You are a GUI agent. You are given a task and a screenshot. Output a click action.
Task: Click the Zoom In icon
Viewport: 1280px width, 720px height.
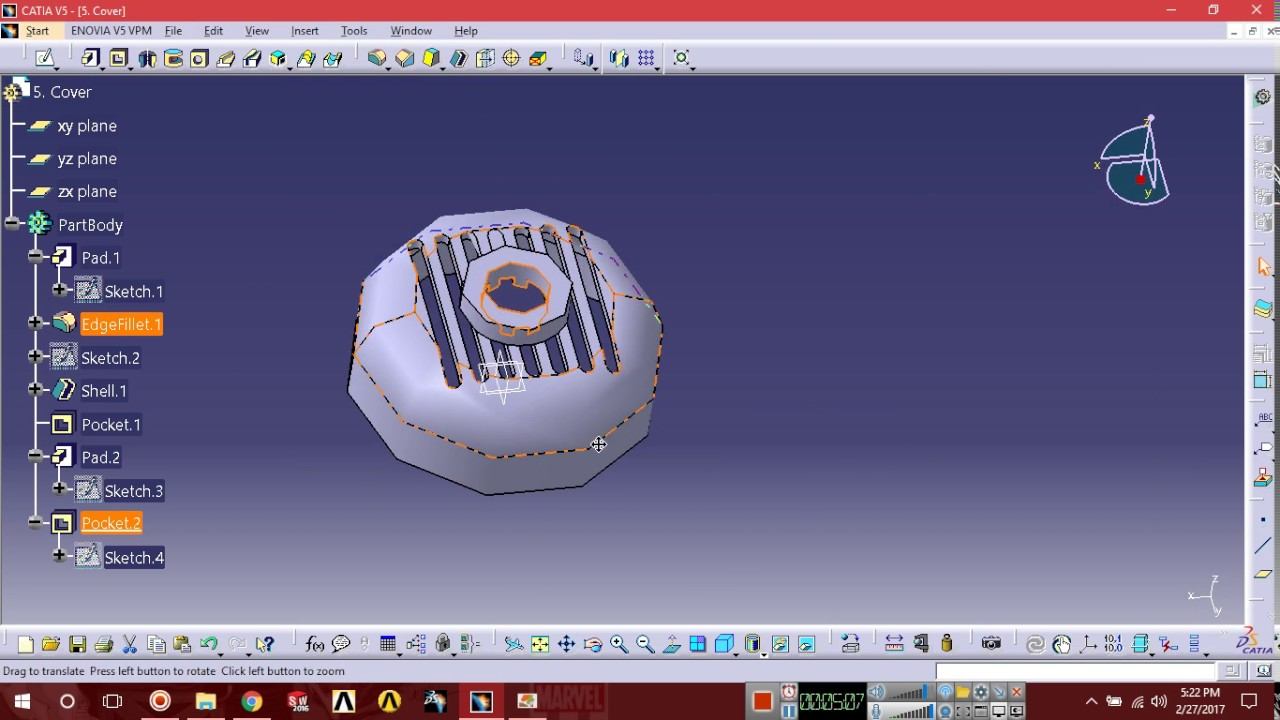619,644
